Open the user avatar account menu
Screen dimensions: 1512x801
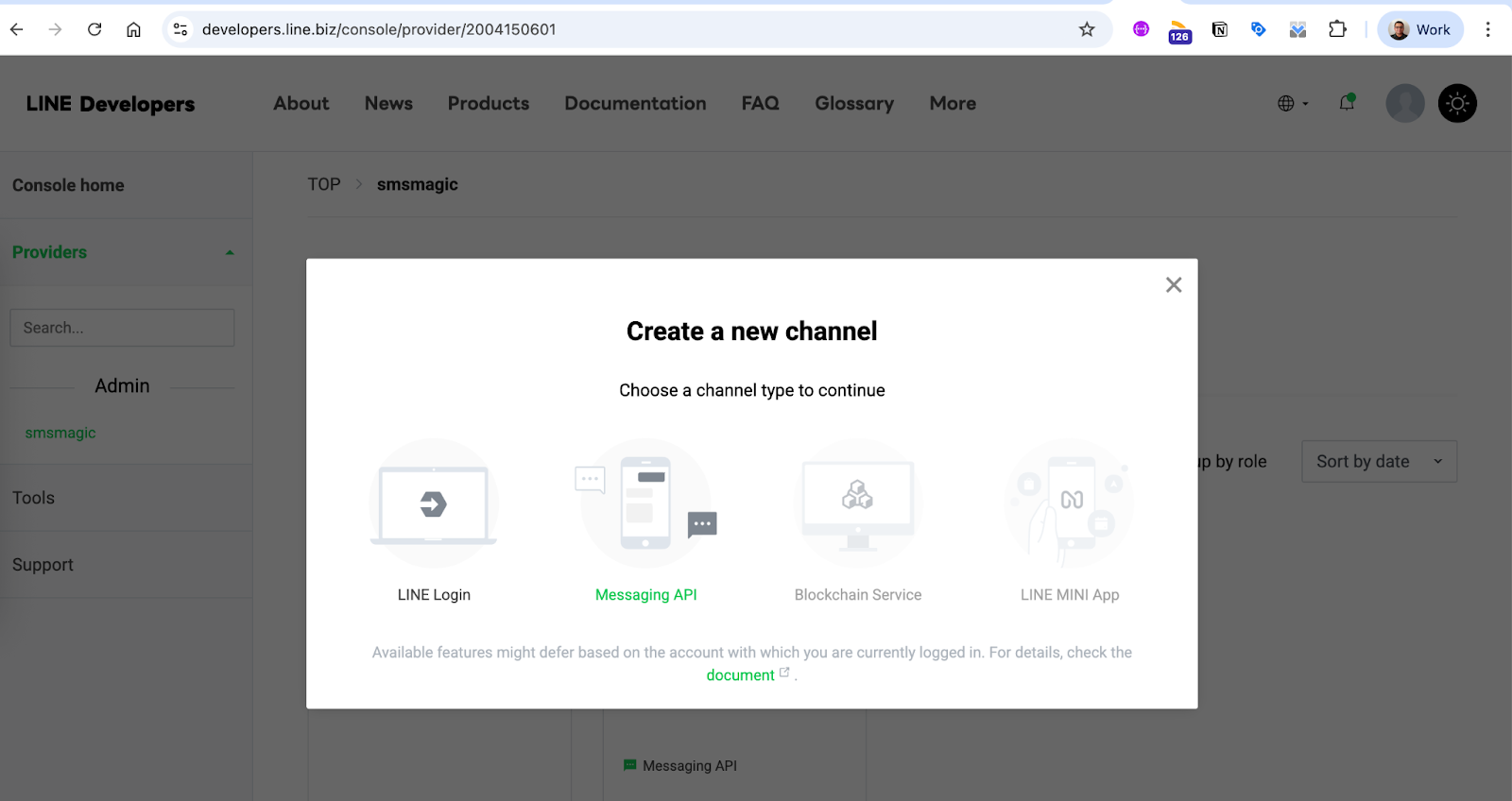1405,103
